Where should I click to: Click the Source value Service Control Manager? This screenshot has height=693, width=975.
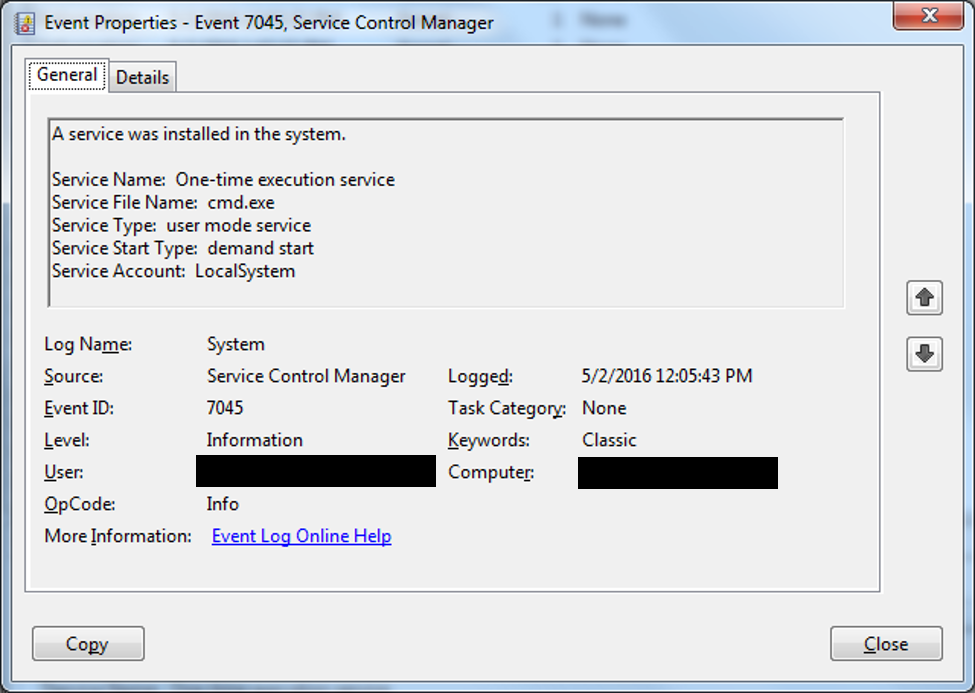click(306, 376)
